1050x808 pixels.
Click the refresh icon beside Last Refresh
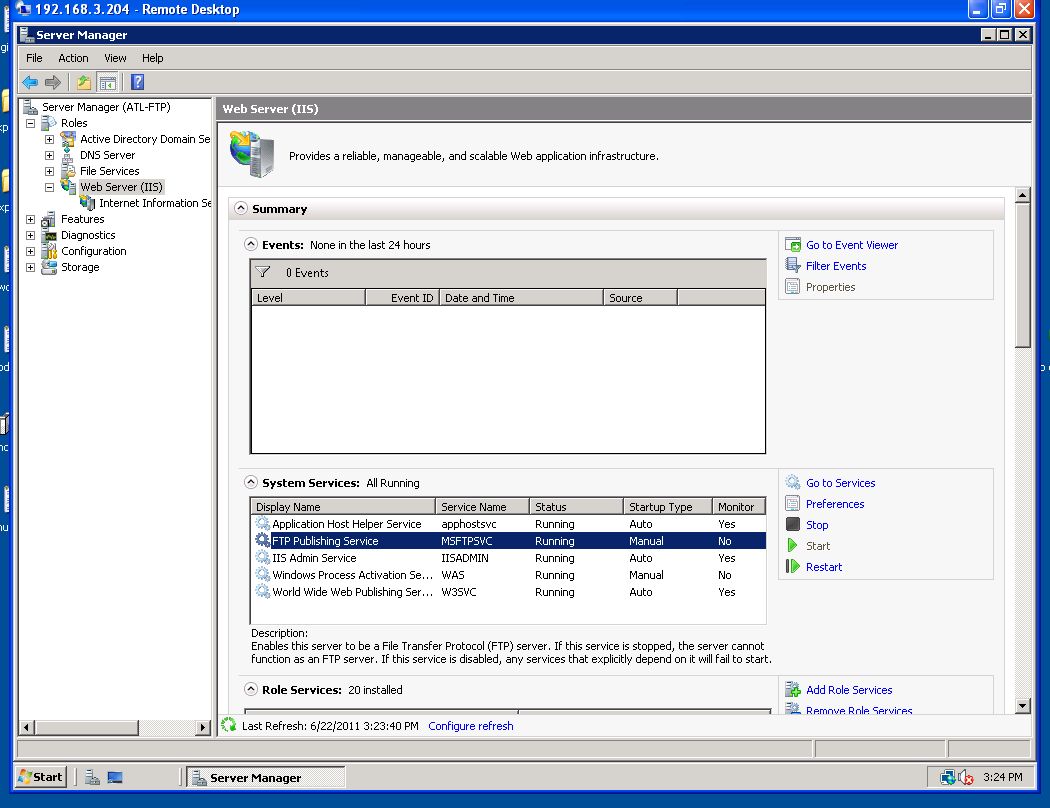coord(229,725)
